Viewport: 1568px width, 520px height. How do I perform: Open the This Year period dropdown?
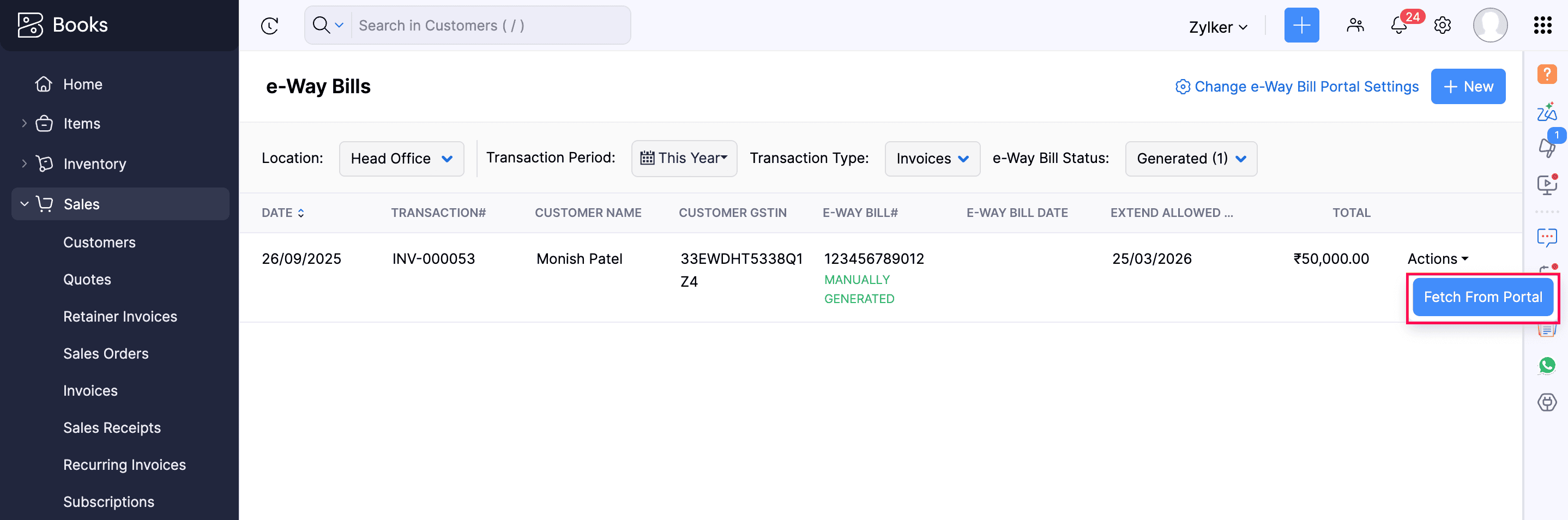[684, 158]
